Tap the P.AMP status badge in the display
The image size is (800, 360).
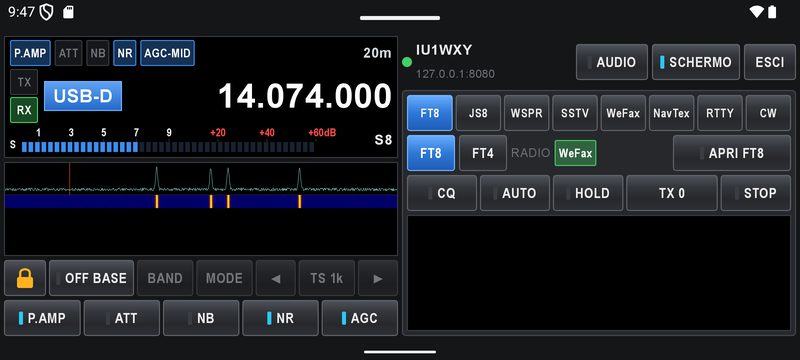[30, 53]
